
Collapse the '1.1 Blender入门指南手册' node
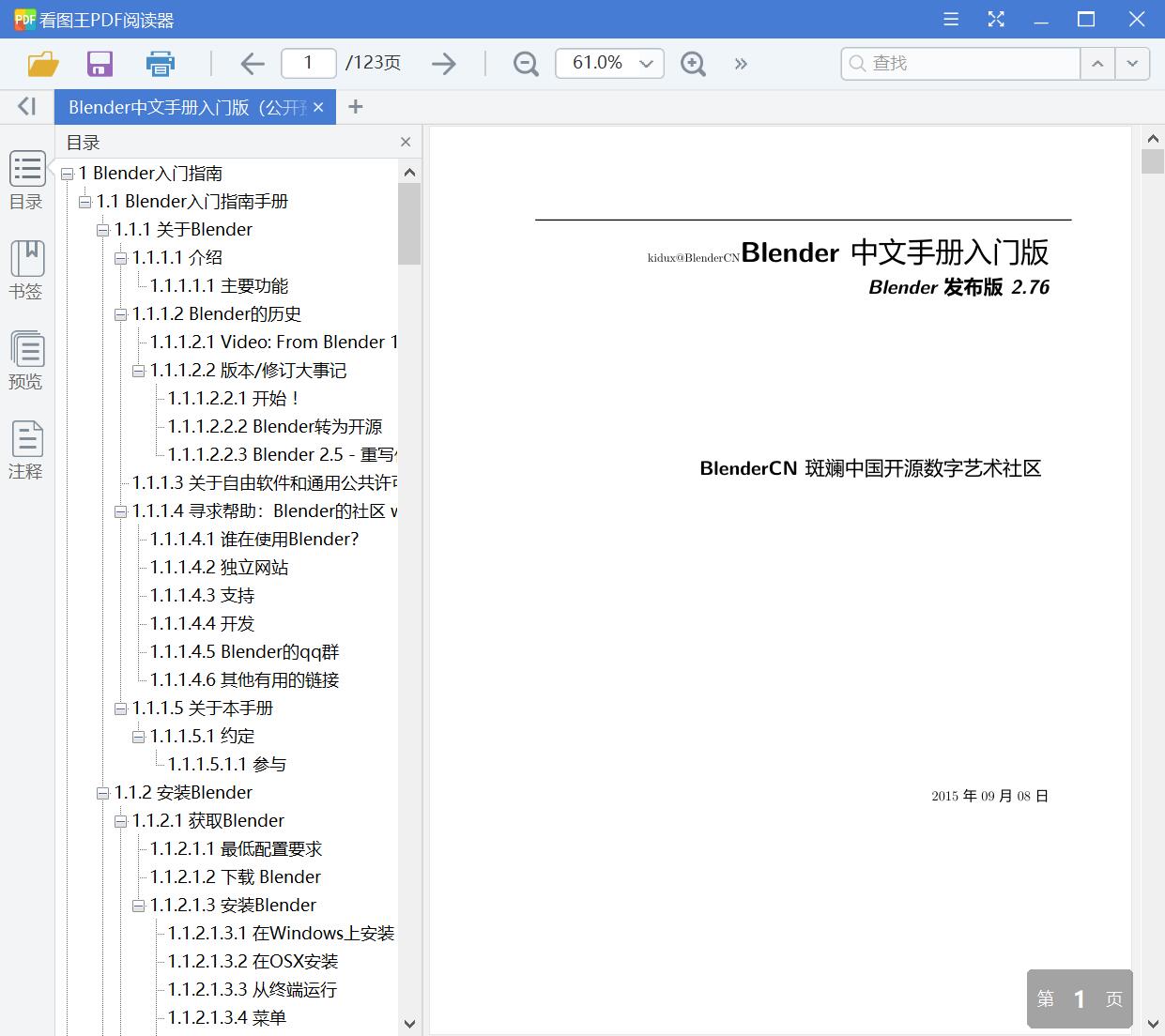[x=85, y=202]
